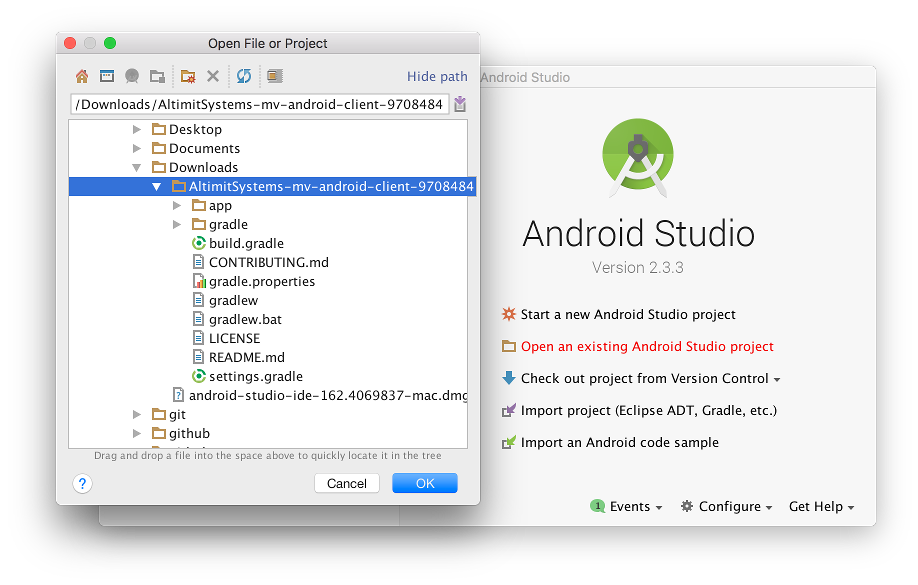The image size is (918, 585).
Task: Jump to Desktop directory toolbar icon
Action: 107,76
